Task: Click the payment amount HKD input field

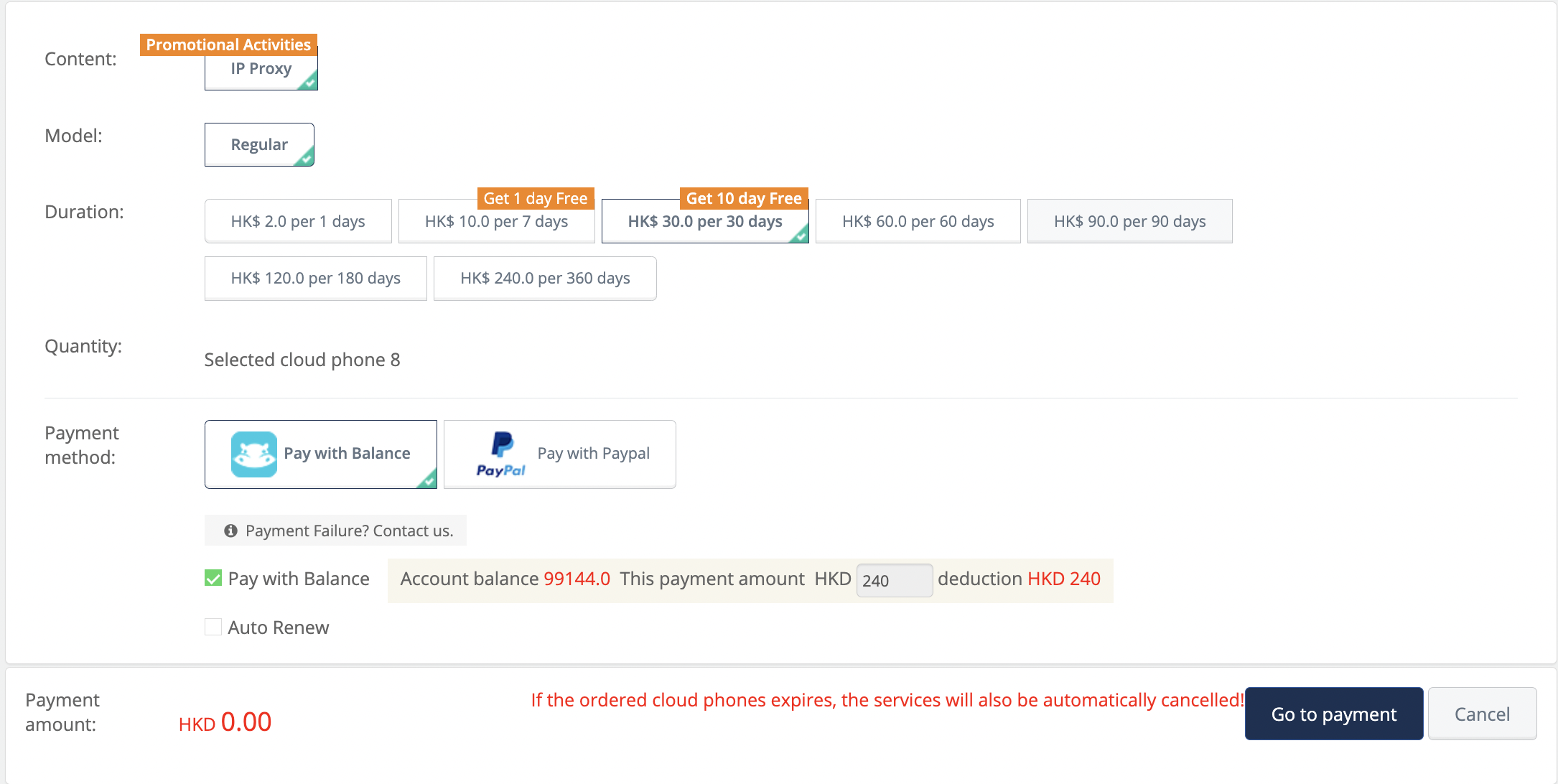Action: pos(894,580)
